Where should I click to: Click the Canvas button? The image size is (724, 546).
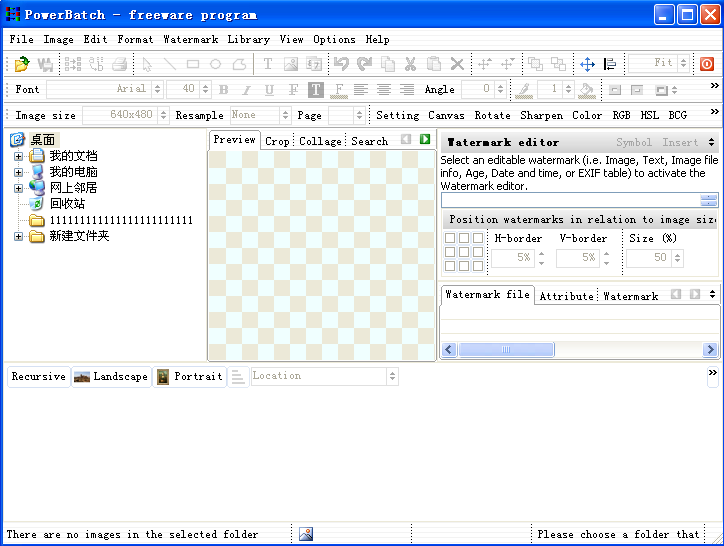(x=446, y=116)
